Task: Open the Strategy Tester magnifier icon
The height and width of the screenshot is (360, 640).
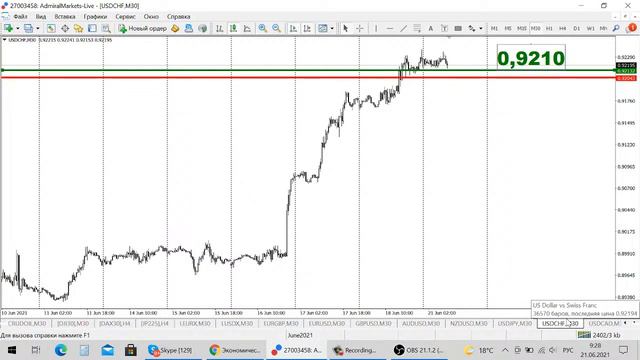Action: (106, 28)
